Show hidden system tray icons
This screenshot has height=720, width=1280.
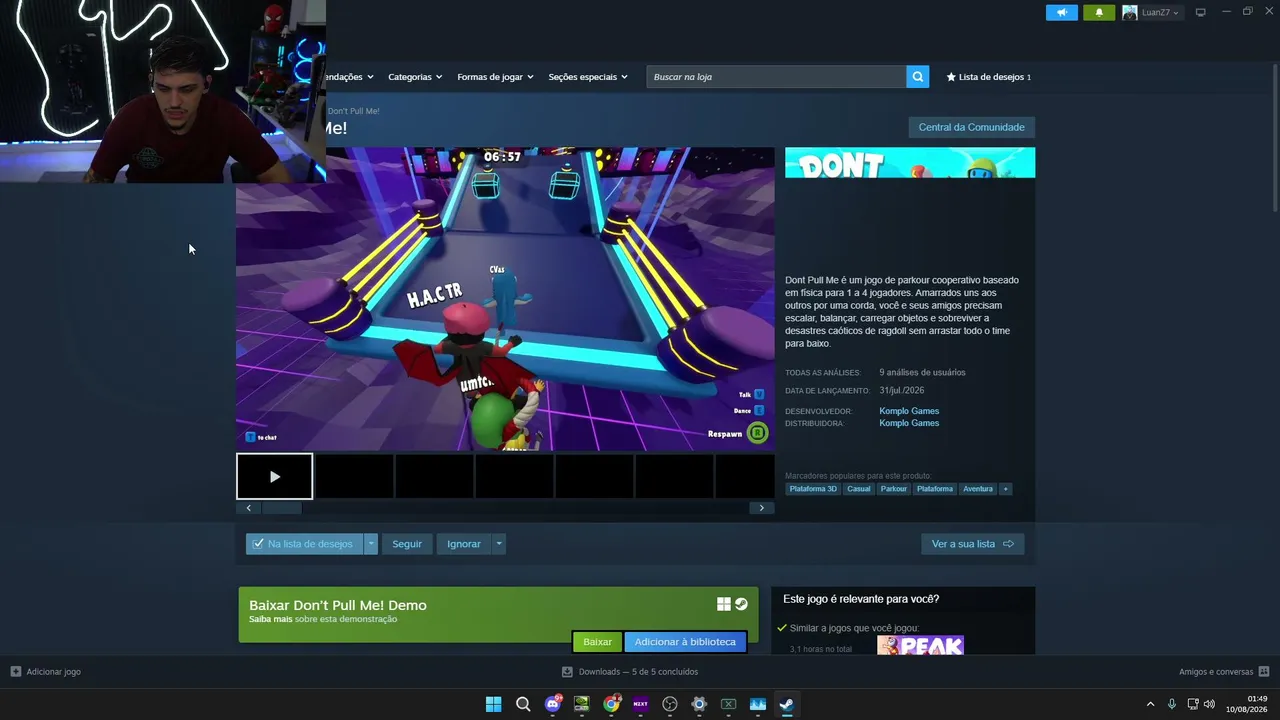pyautogui.click(x=1150, y=704)
